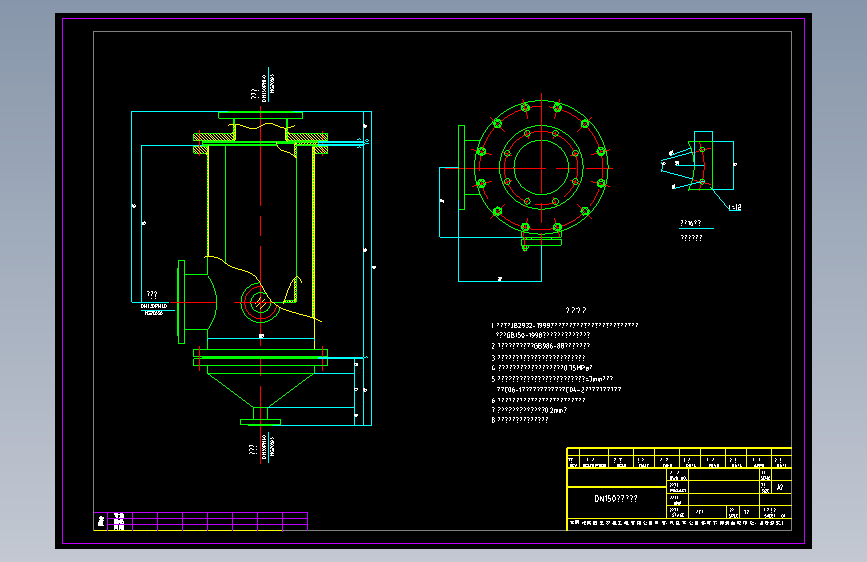Select note line 1 mentioning JB2932-1999
Screen dimensions: 867x562
[x=565, y=325]
